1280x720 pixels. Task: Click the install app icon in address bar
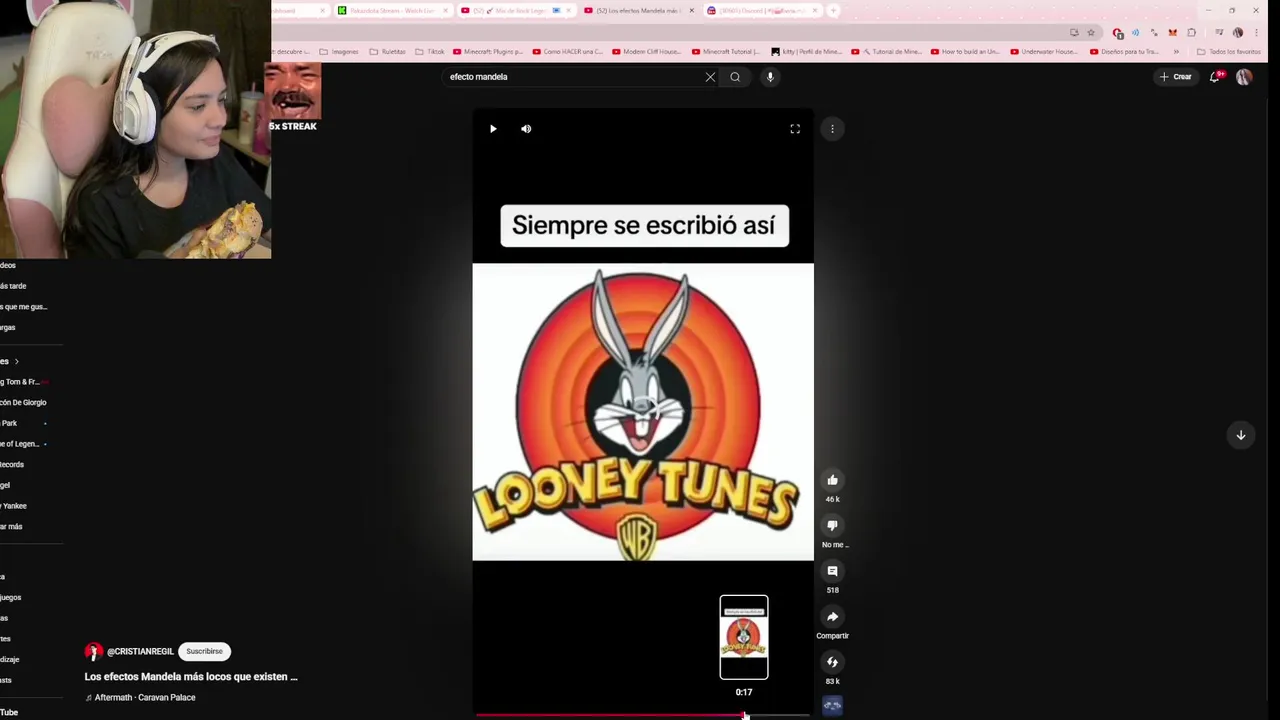point(1074,33)
